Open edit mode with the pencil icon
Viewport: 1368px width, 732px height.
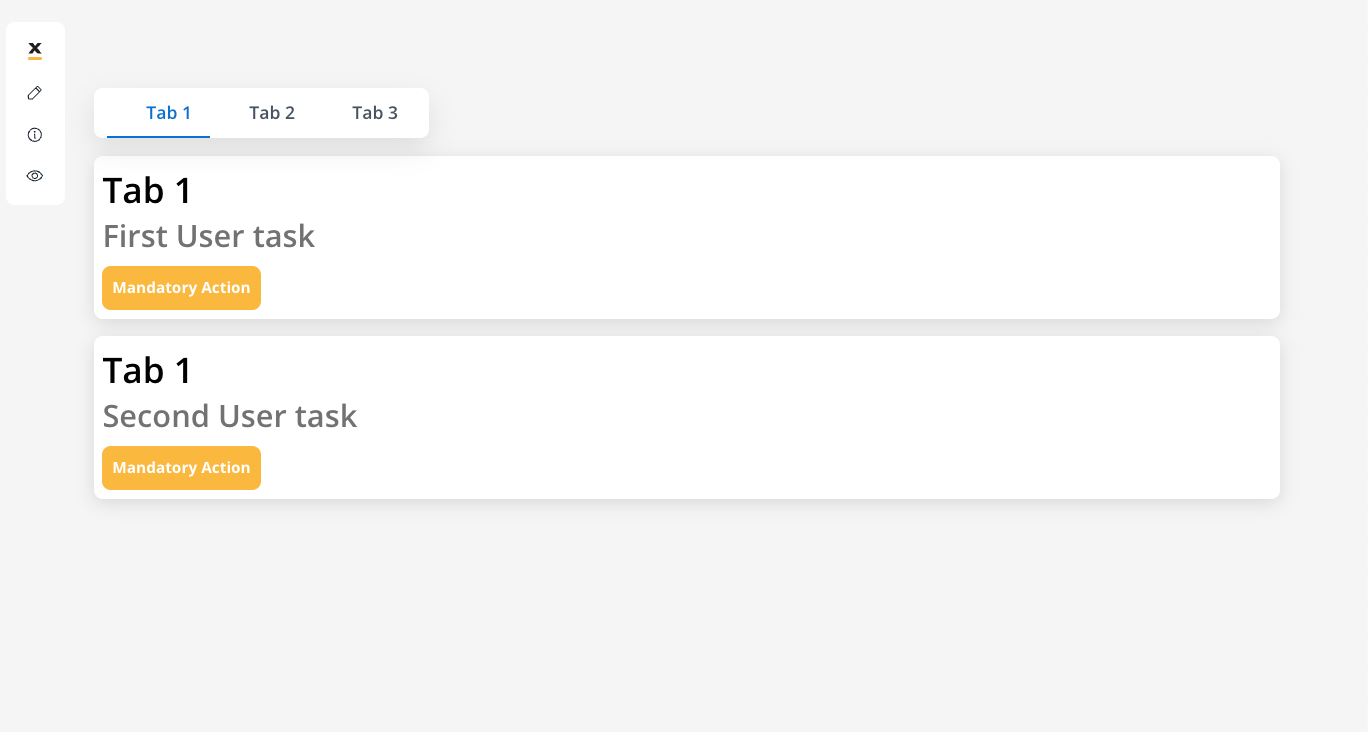click(x=35, y=93)
